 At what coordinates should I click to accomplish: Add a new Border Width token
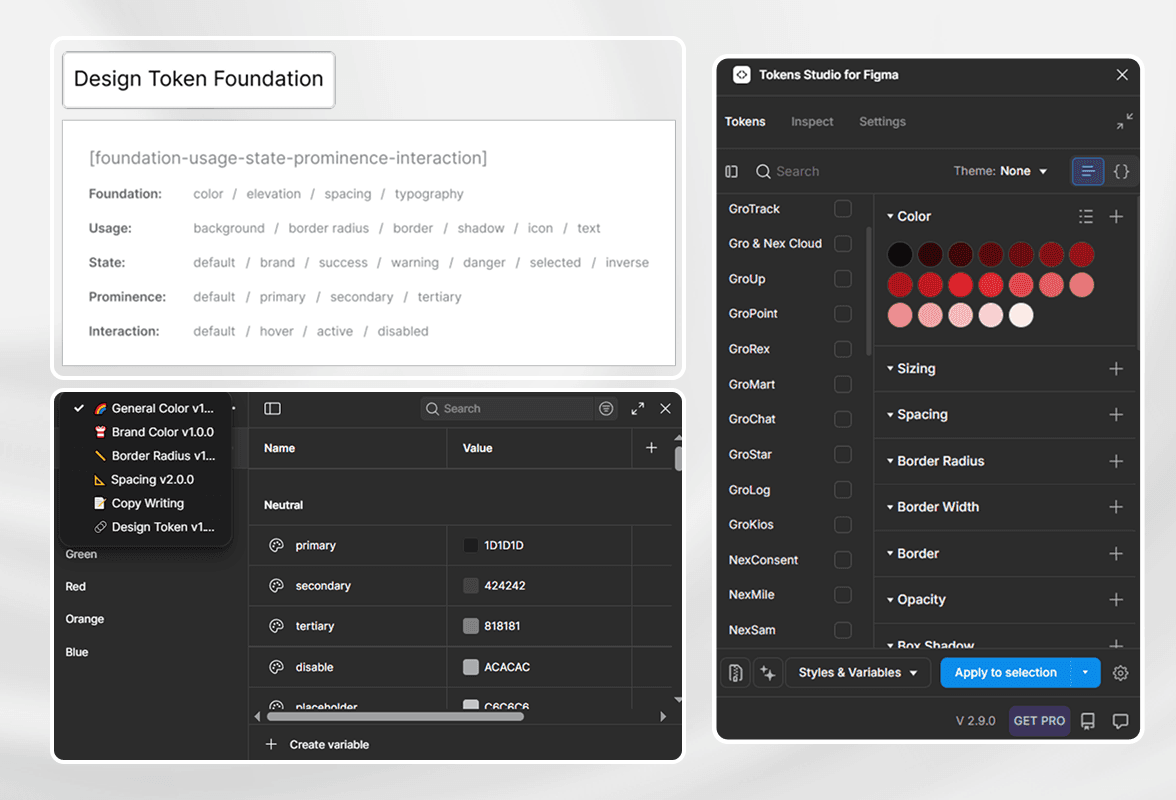tap(1116, 507)
